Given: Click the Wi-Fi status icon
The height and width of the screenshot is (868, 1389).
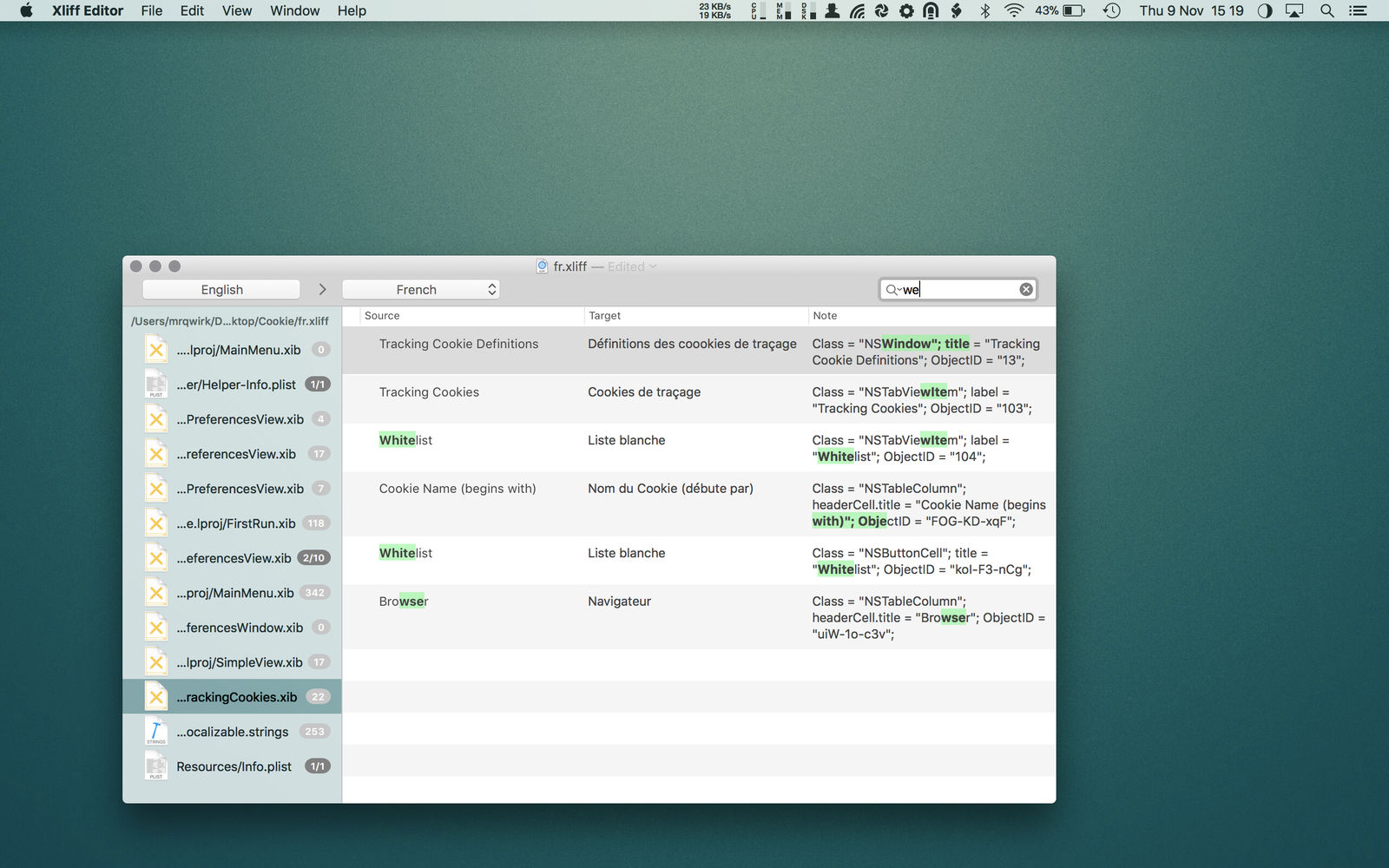Looking at the screenshot, I should coord(1013,10).
